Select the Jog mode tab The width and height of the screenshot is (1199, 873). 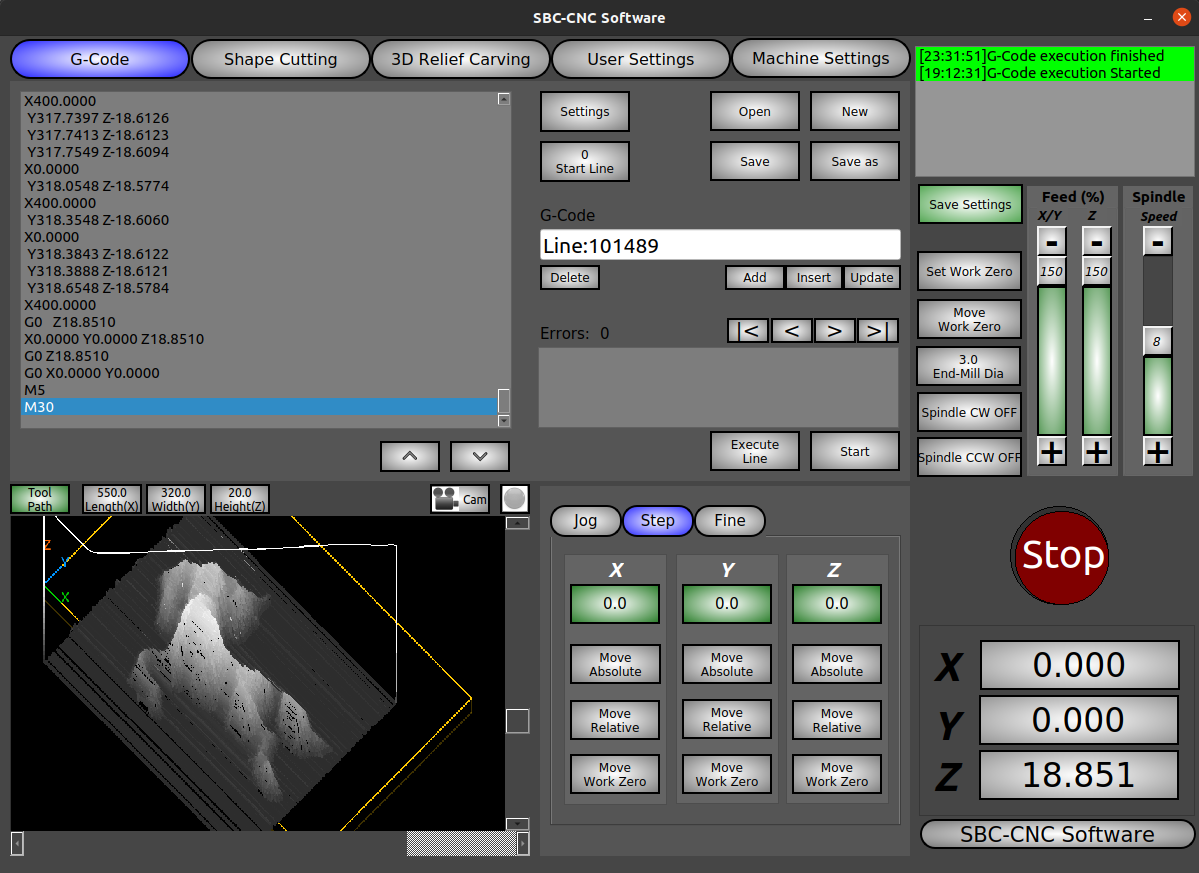[x=585, y=521]
